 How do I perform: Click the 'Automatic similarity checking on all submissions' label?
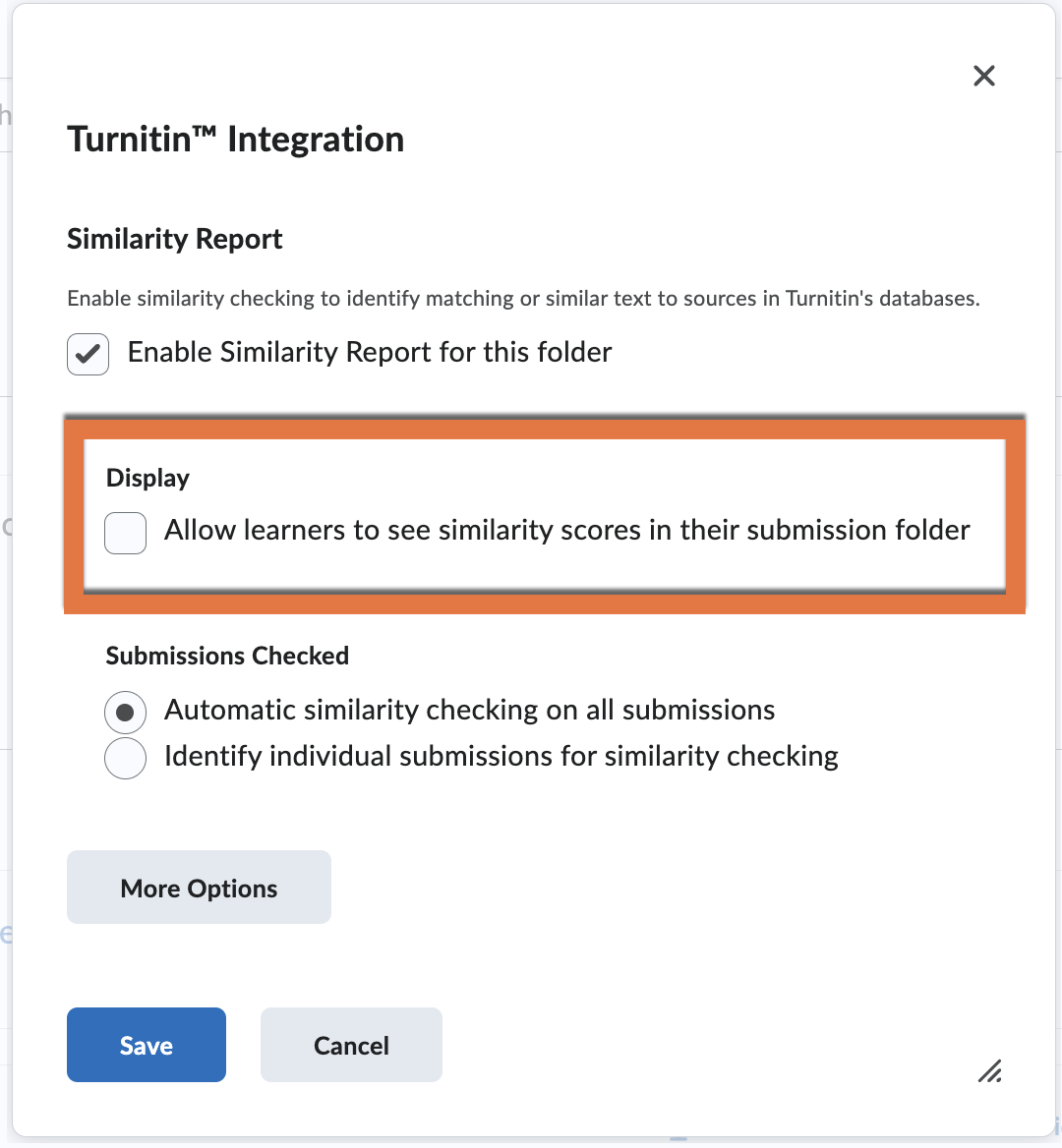tap(469, 711)
